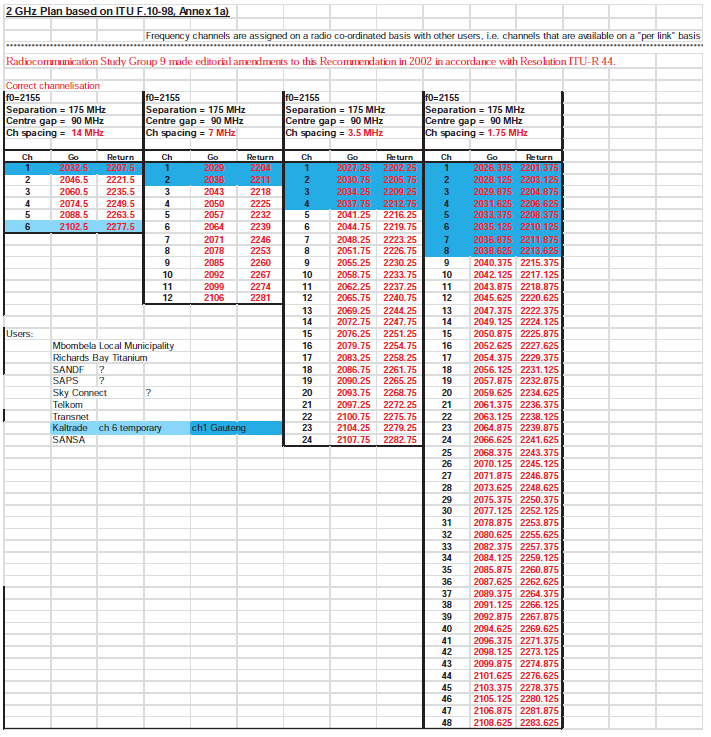This screenshot has height=737, width=711.
Task: Select the highlighted Go value 2102.5
Action: click(x=74, y=227)
